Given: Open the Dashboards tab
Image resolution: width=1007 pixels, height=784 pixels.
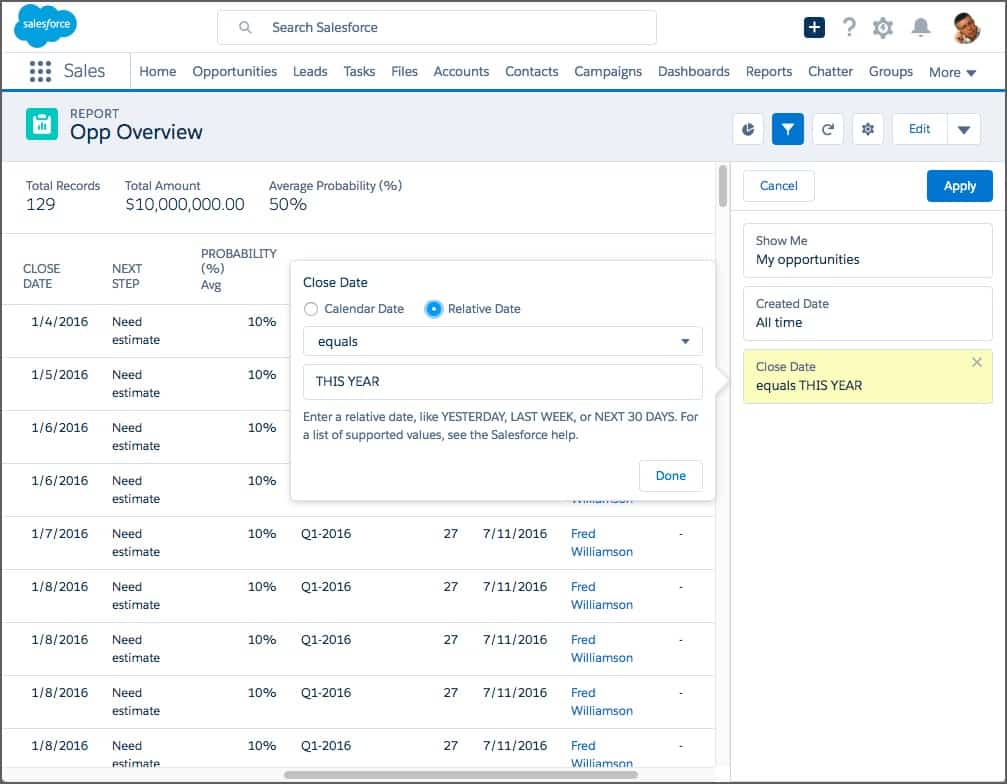Looking at the screenshot, I should click(694, 71).
